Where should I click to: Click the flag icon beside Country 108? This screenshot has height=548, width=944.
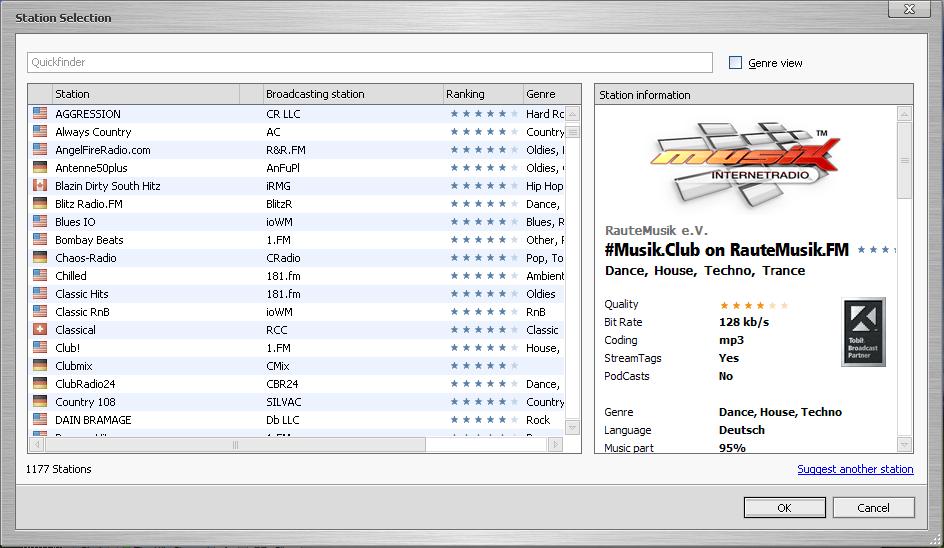coord(40,401)
